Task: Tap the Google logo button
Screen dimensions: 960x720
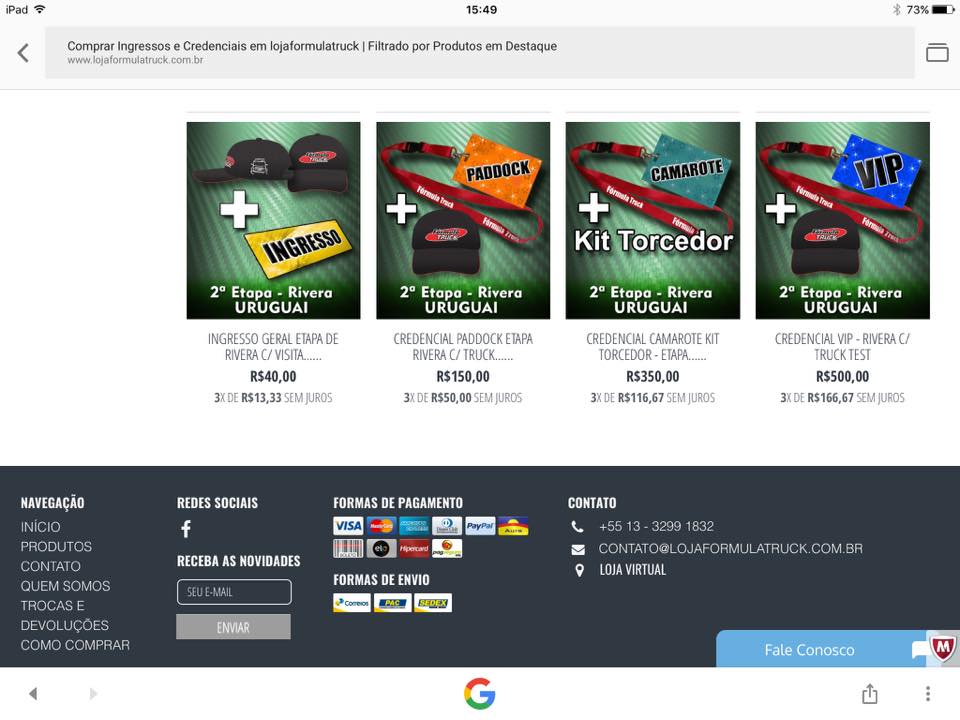Action: click(479, 694)
